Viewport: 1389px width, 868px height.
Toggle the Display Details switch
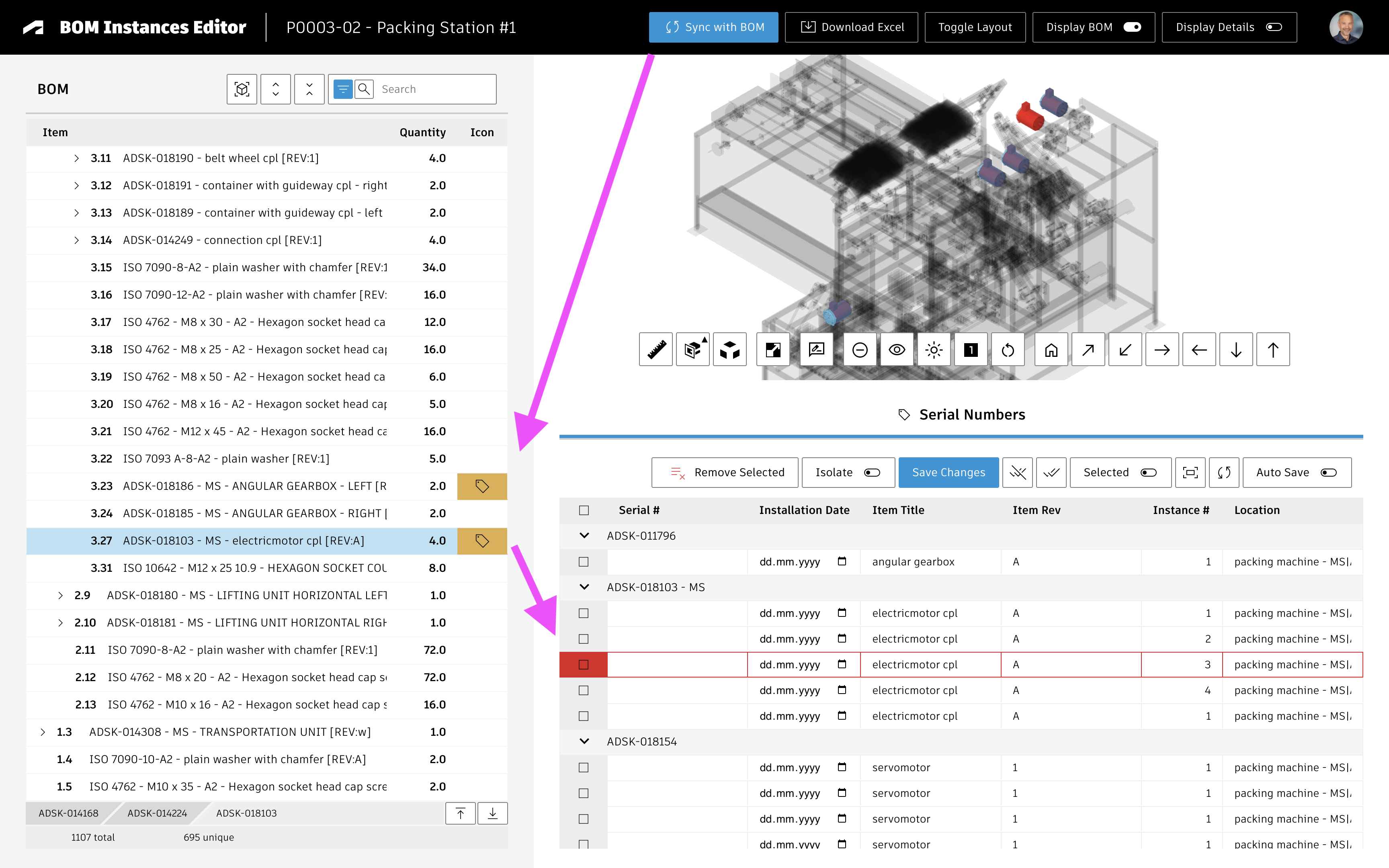point(1274,27)
